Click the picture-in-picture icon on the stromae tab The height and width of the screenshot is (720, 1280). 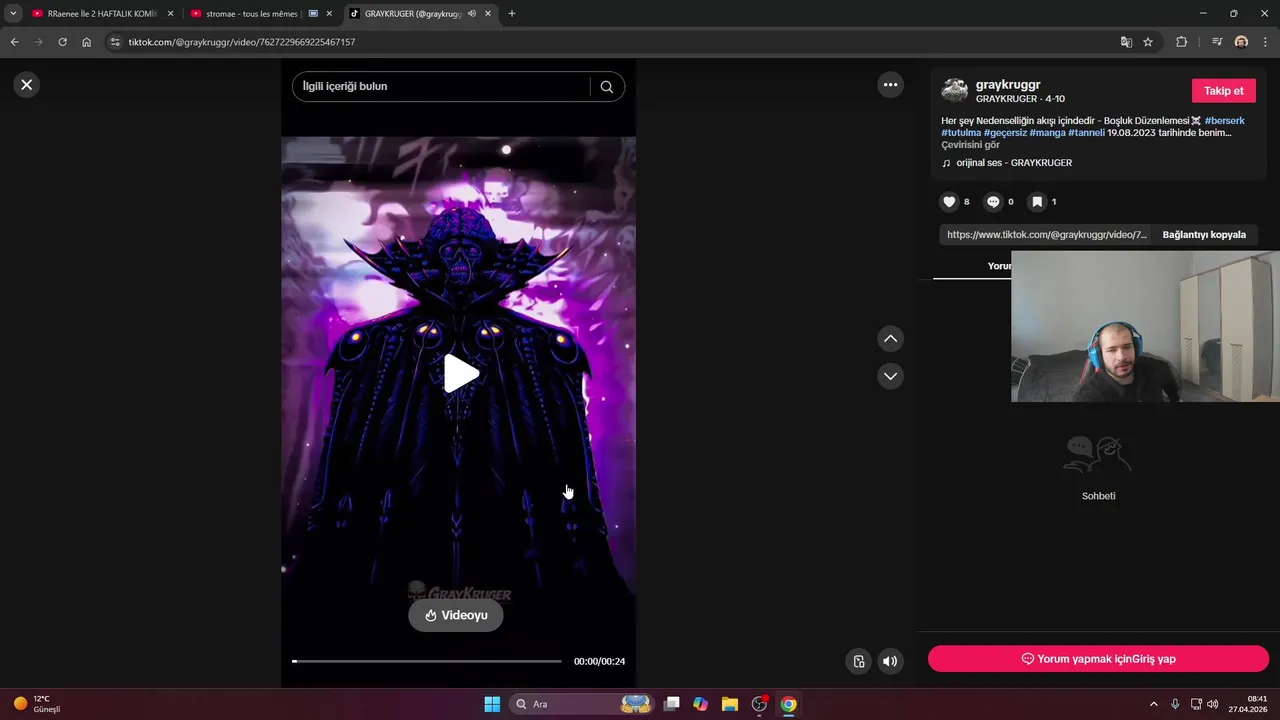(313, 14)
